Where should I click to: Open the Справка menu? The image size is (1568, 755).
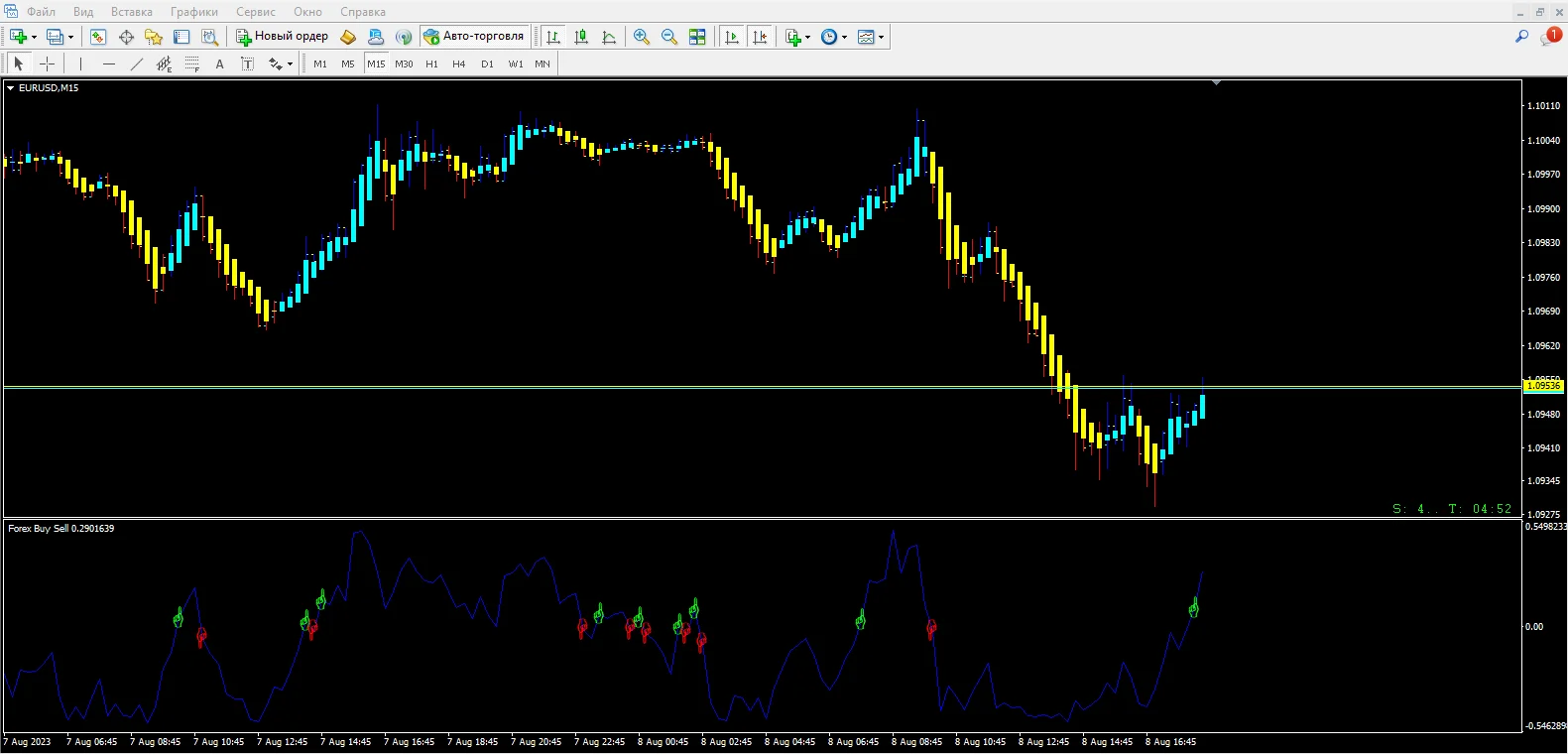tap(363, 12)
